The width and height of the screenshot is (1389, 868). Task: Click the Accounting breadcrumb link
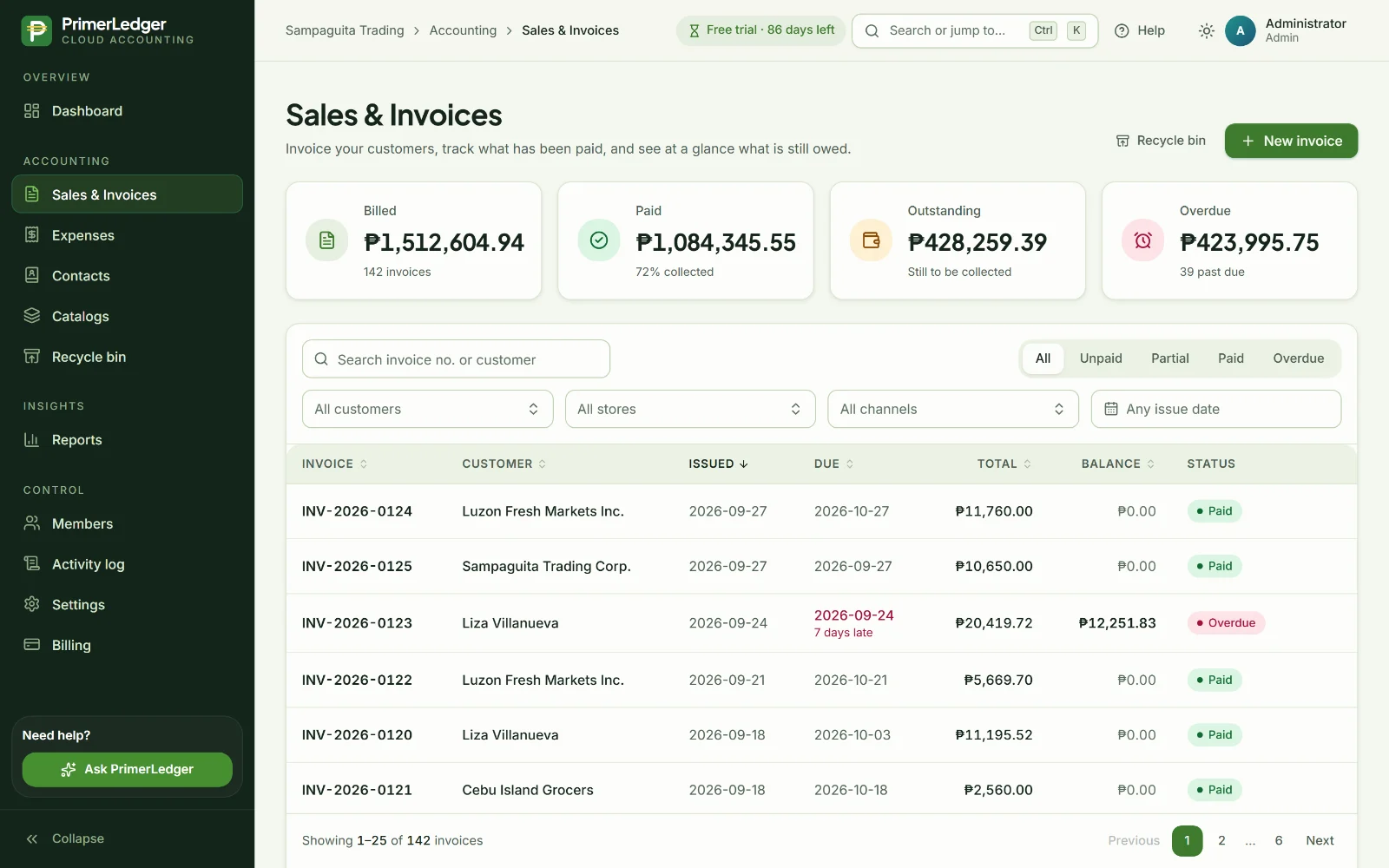tap(463, 30)
